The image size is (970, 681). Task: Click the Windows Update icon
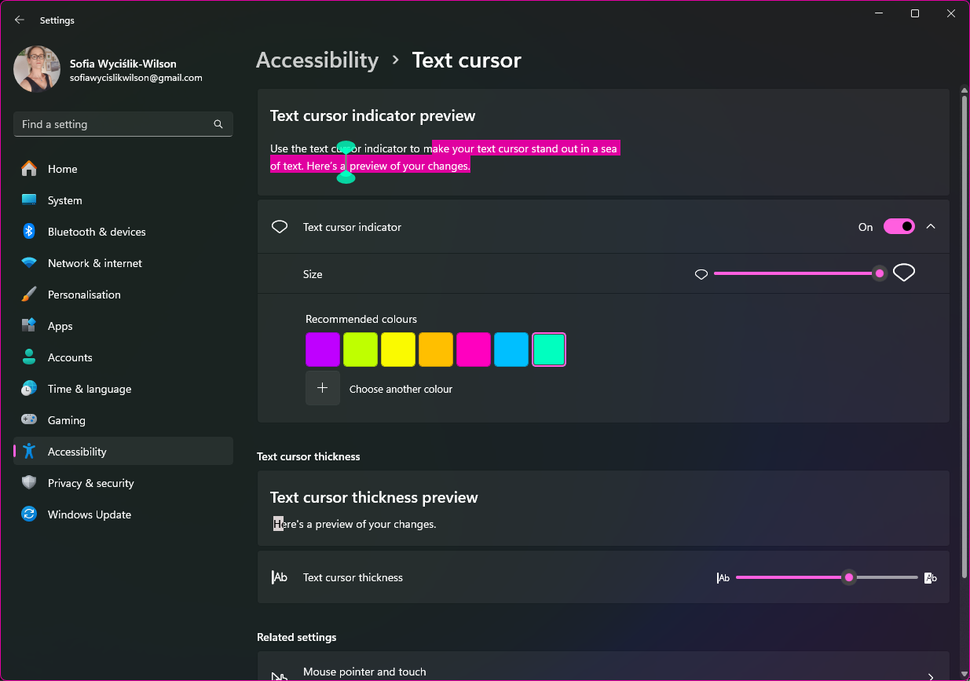[29, 514]
